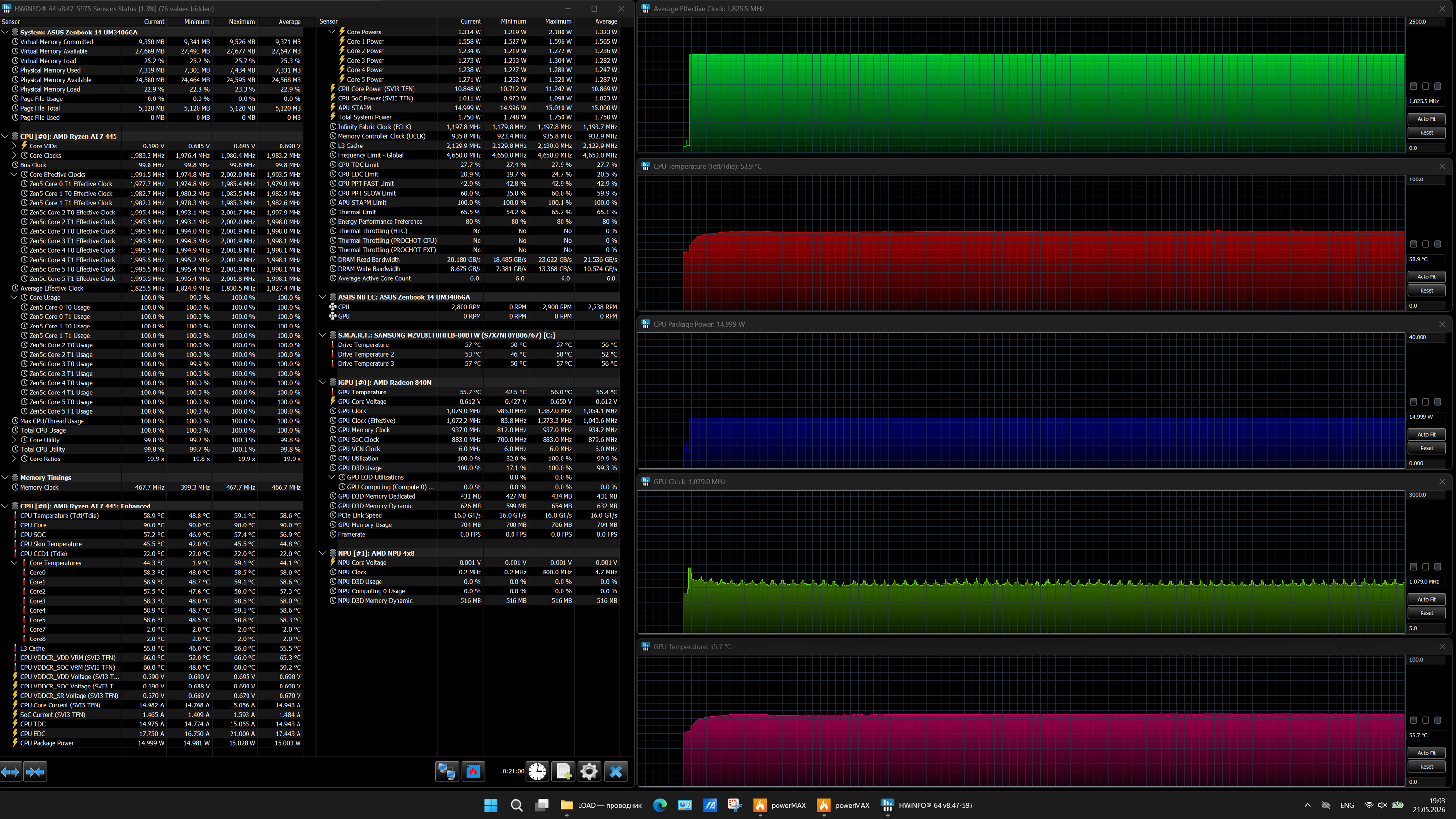Collapse the S.M.A.R.T. Samsung drive section
Image resolution: width=1456 pixels, height=819 pixels.
click(x=323, y=335)
